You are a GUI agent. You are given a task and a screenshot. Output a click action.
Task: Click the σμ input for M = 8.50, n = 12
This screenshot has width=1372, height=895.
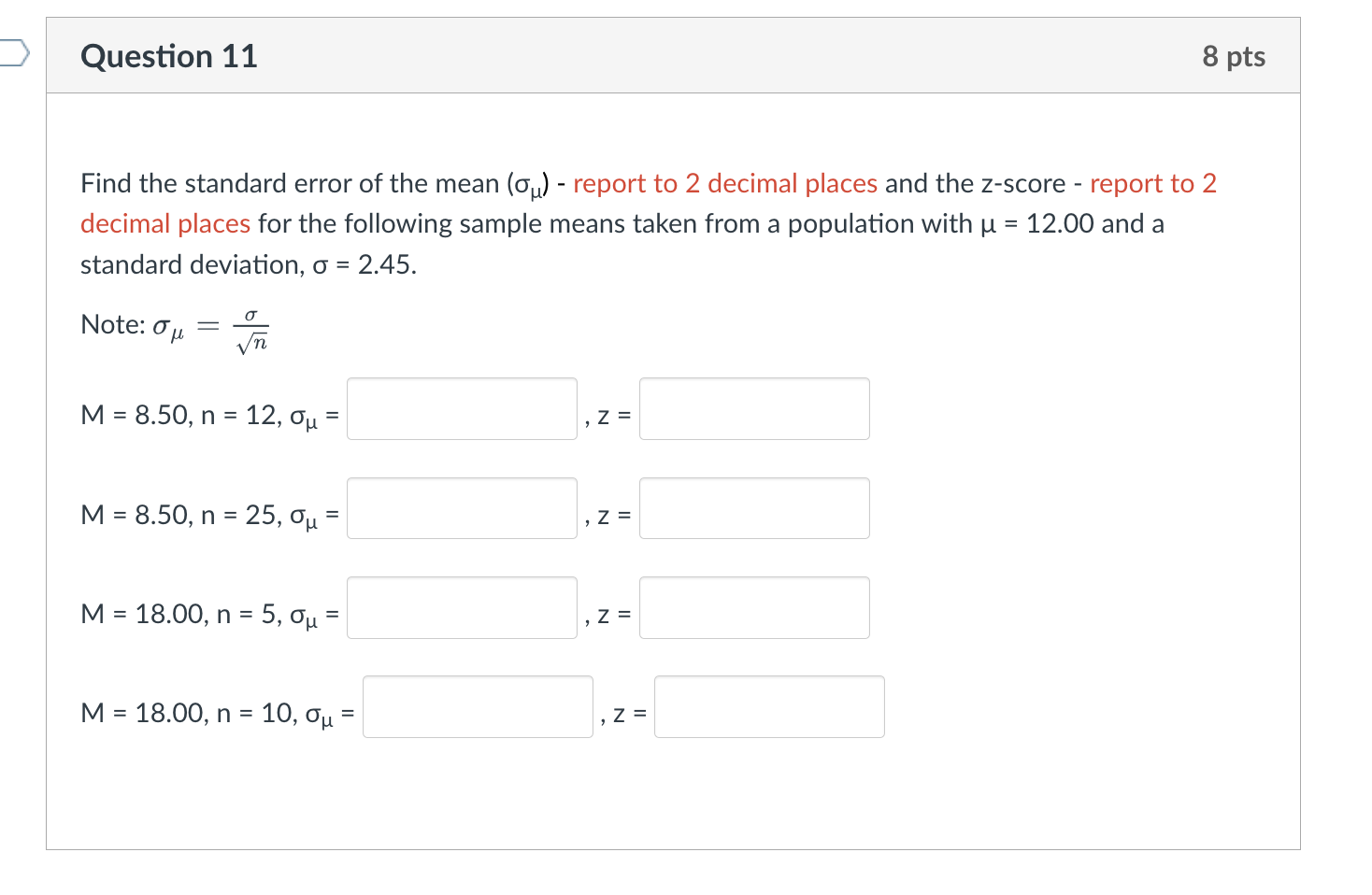click(x=462, y=409)
